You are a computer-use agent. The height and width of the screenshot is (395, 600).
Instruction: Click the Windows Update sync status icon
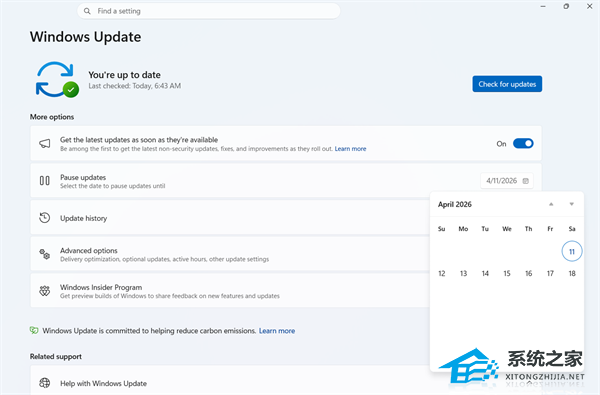[57, 80]
